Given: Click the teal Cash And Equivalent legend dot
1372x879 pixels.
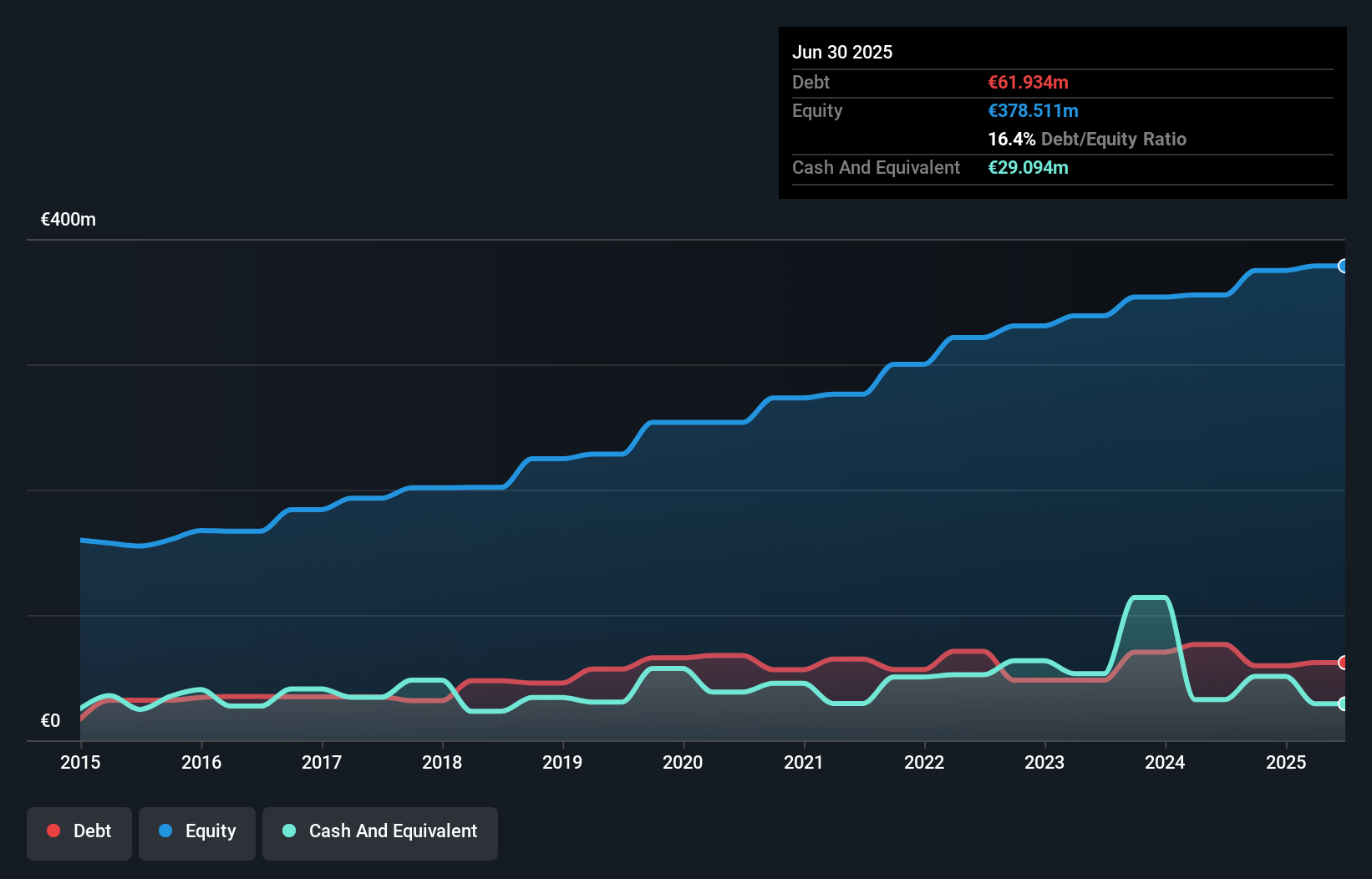Looking at the screenshot, I should tap(288, 831).
